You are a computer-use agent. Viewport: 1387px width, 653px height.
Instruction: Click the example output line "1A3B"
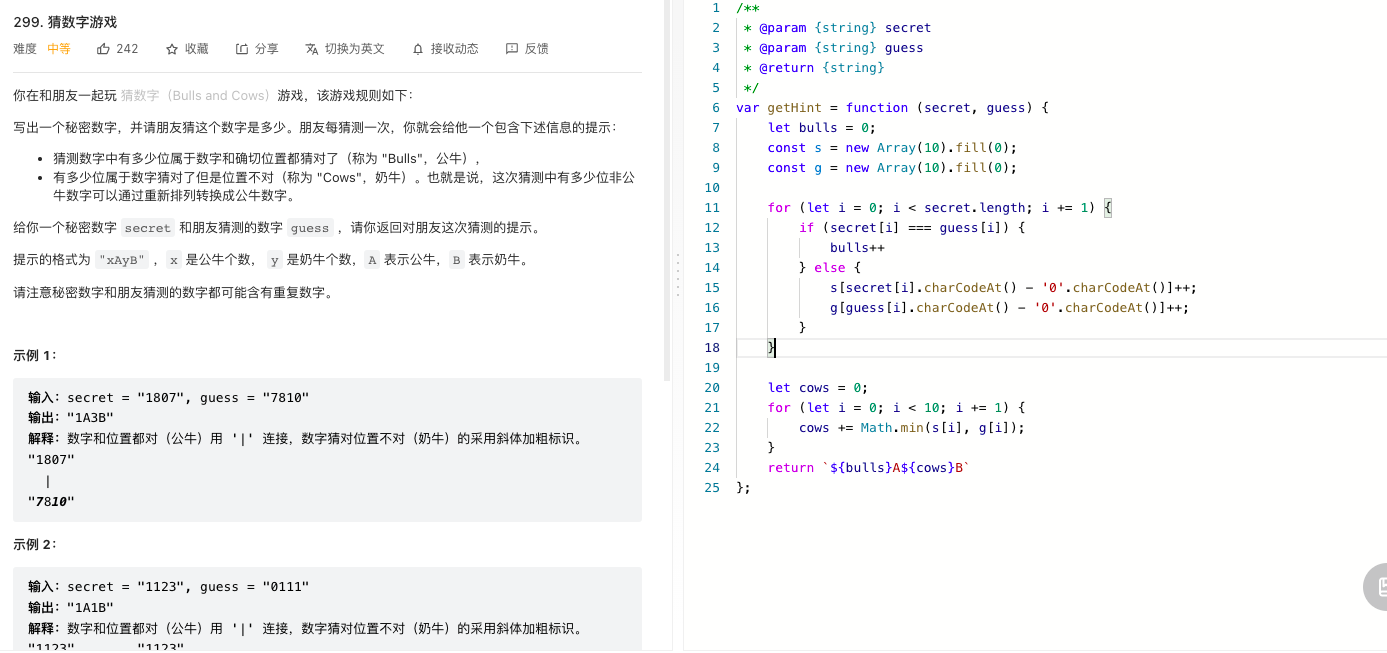point(71,418)
